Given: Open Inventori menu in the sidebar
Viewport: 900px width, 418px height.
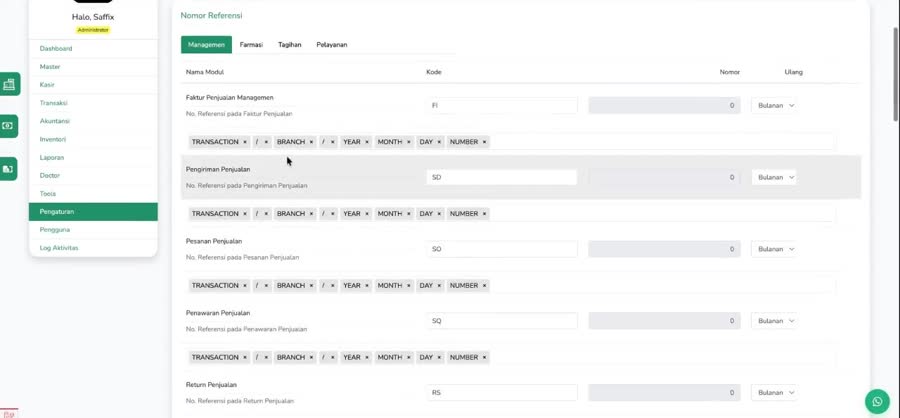Looking at the screenshot, I should pos(93,140).
